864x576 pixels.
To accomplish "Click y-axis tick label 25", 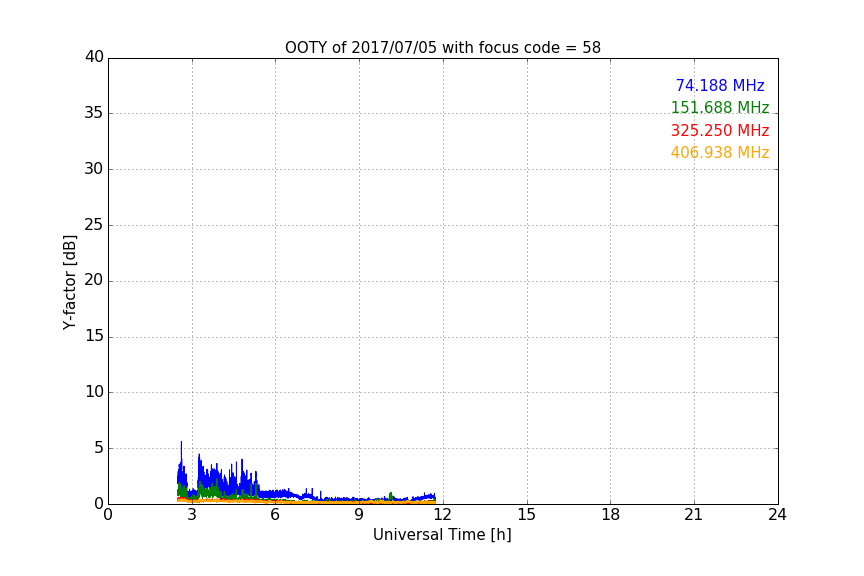I will click(x=94, y=224).
